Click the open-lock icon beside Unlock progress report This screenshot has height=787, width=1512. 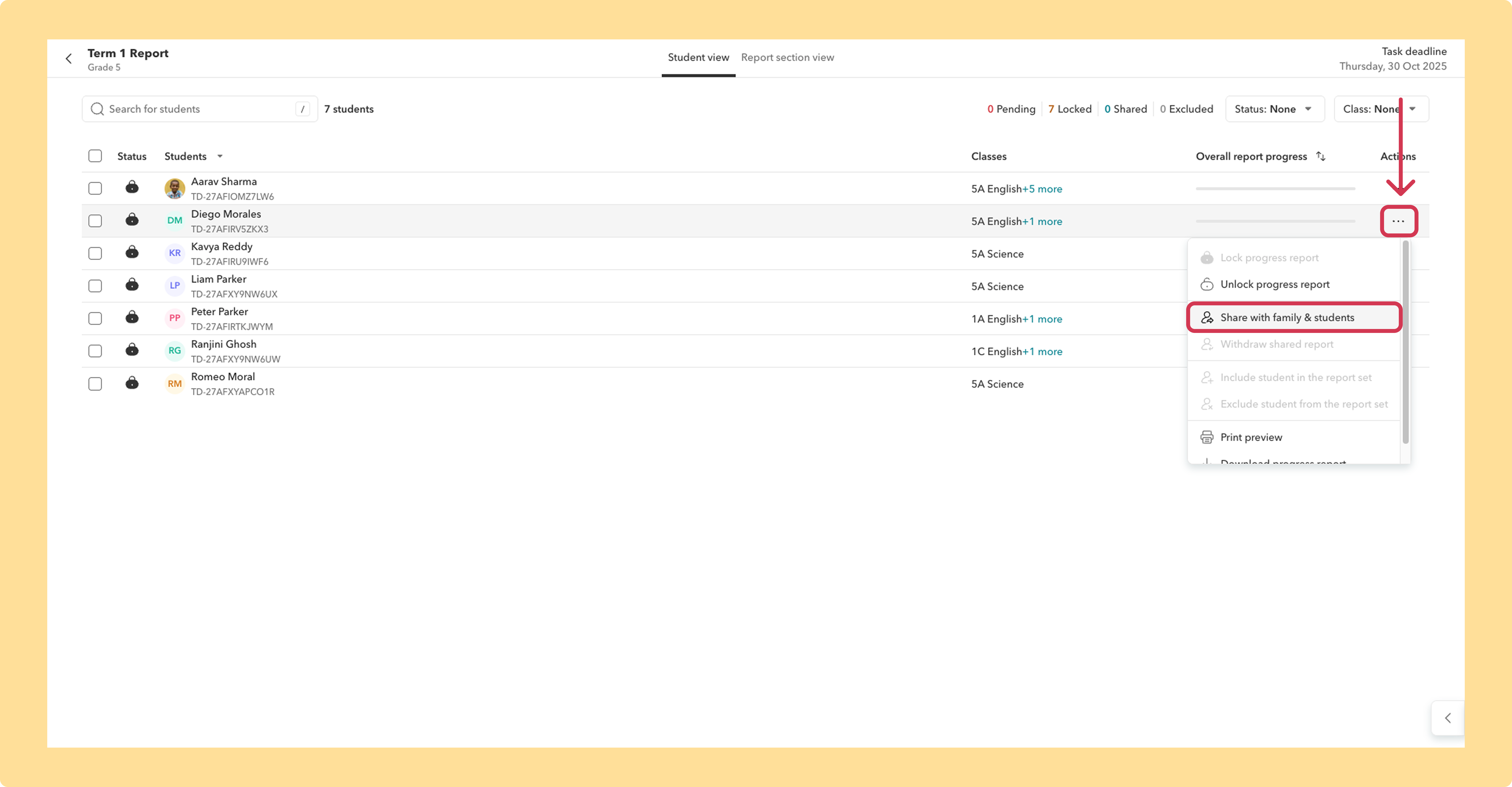1207,284
